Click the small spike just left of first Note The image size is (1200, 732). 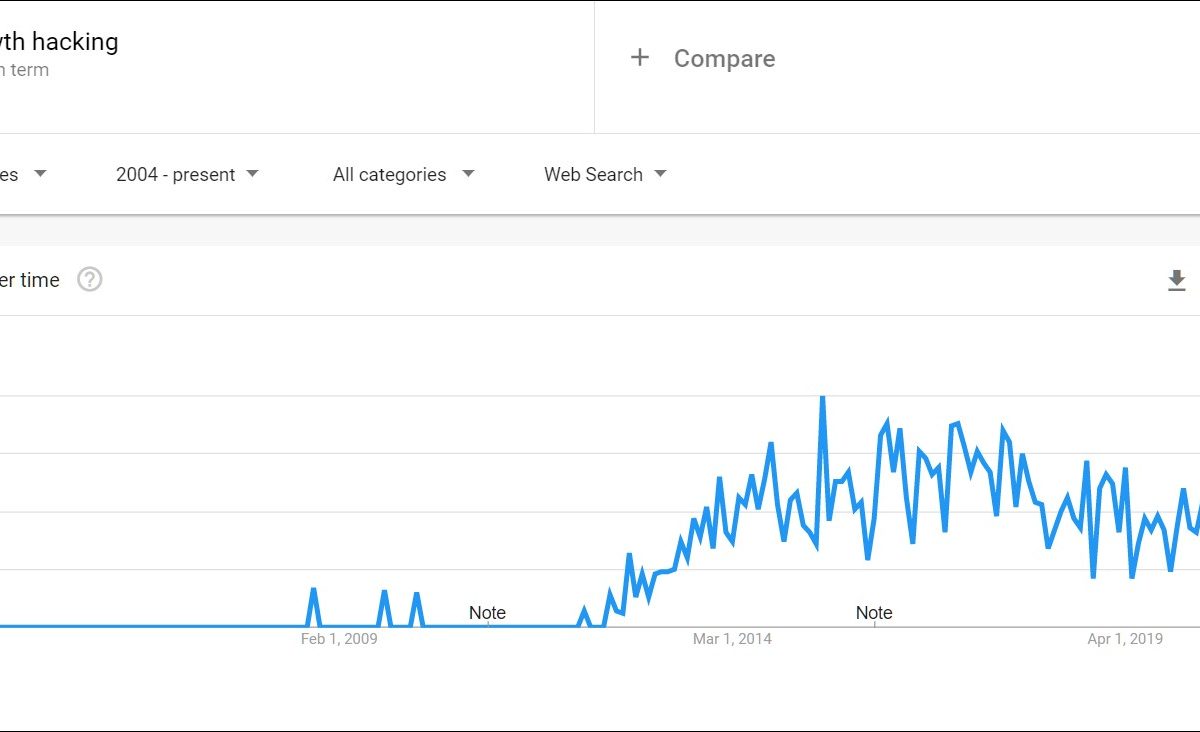coord(416,594)
